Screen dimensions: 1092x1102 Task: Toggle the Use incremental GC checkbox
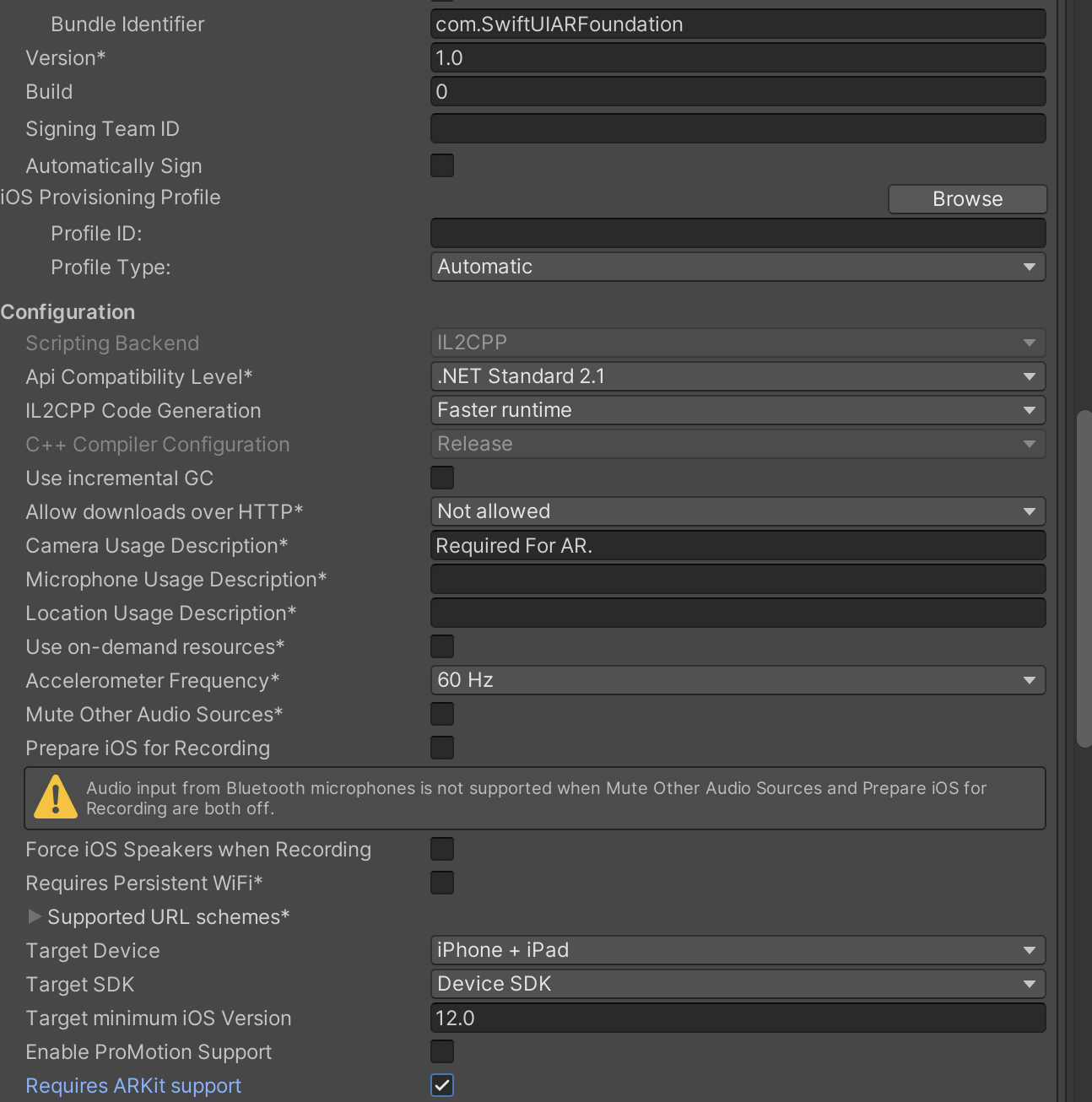pos(442,478)
